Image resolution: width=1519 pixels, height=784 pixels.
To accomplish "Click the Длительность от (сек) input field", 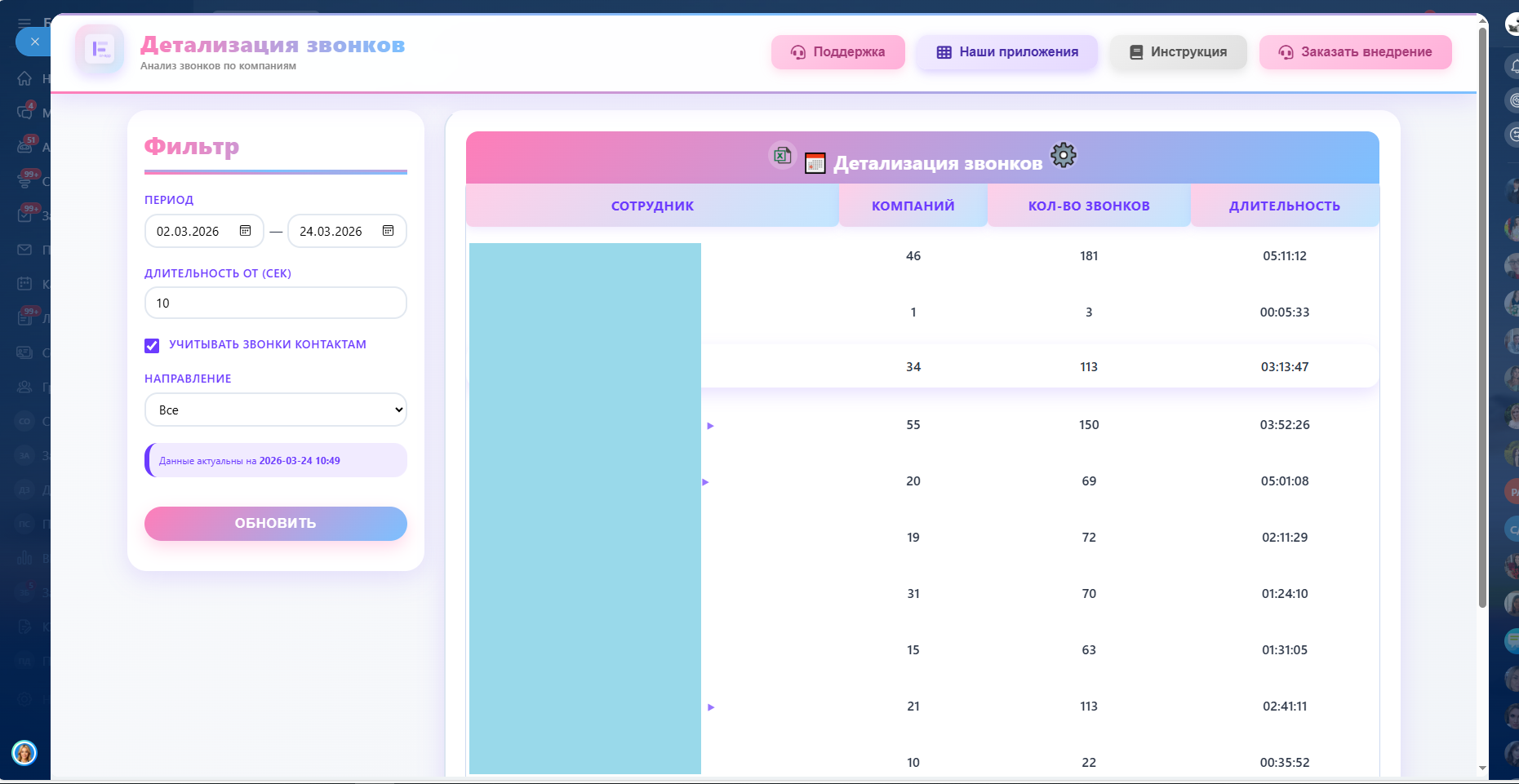I will coord(276,303).
